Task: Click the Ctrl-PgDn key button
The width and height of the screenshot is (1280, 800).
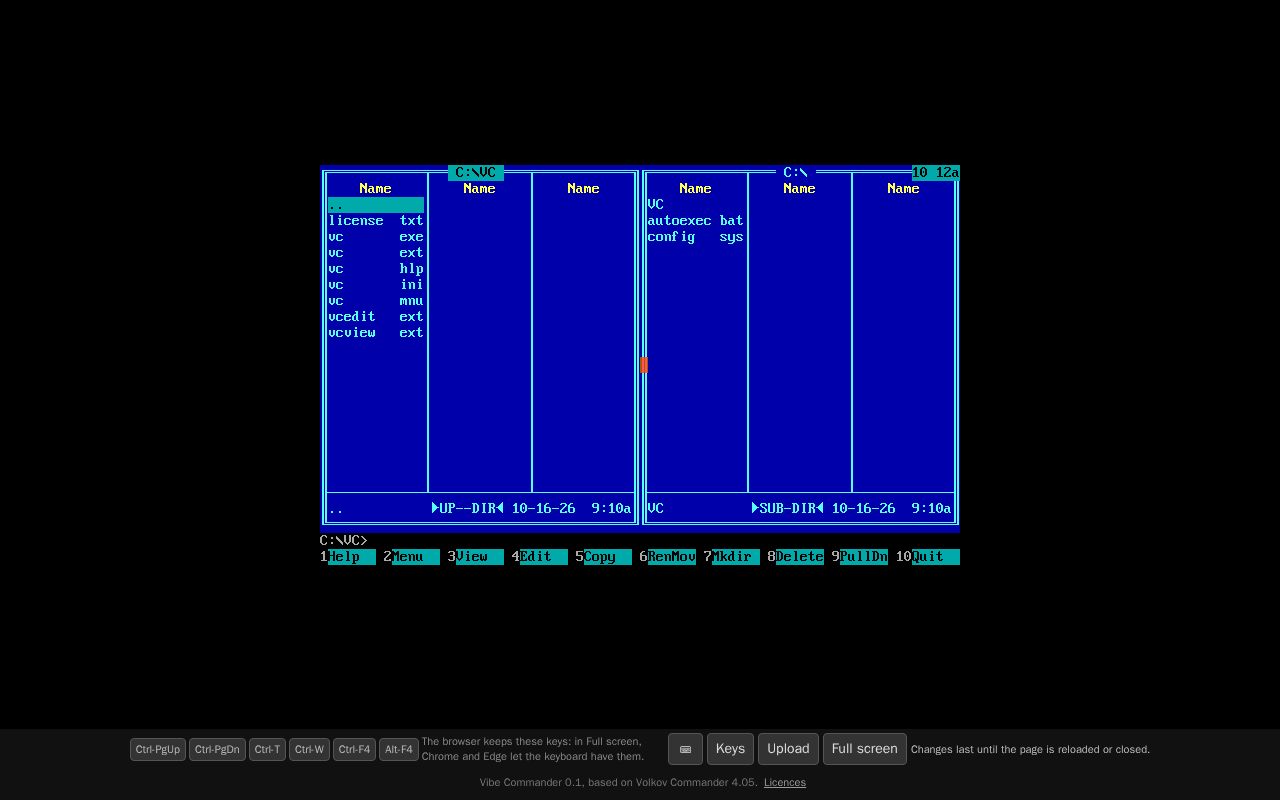Action: pyautogui.click(x=217, y=749)
